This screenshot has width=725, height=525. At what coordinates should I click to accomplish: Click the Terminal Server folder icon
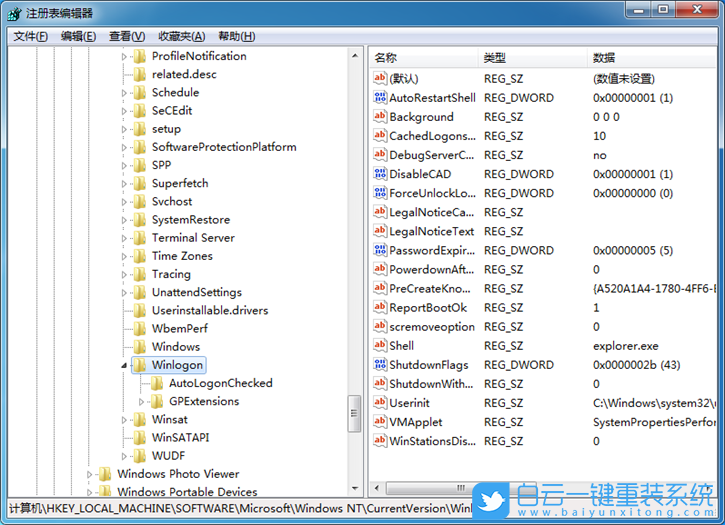click(x=140, y=238)
